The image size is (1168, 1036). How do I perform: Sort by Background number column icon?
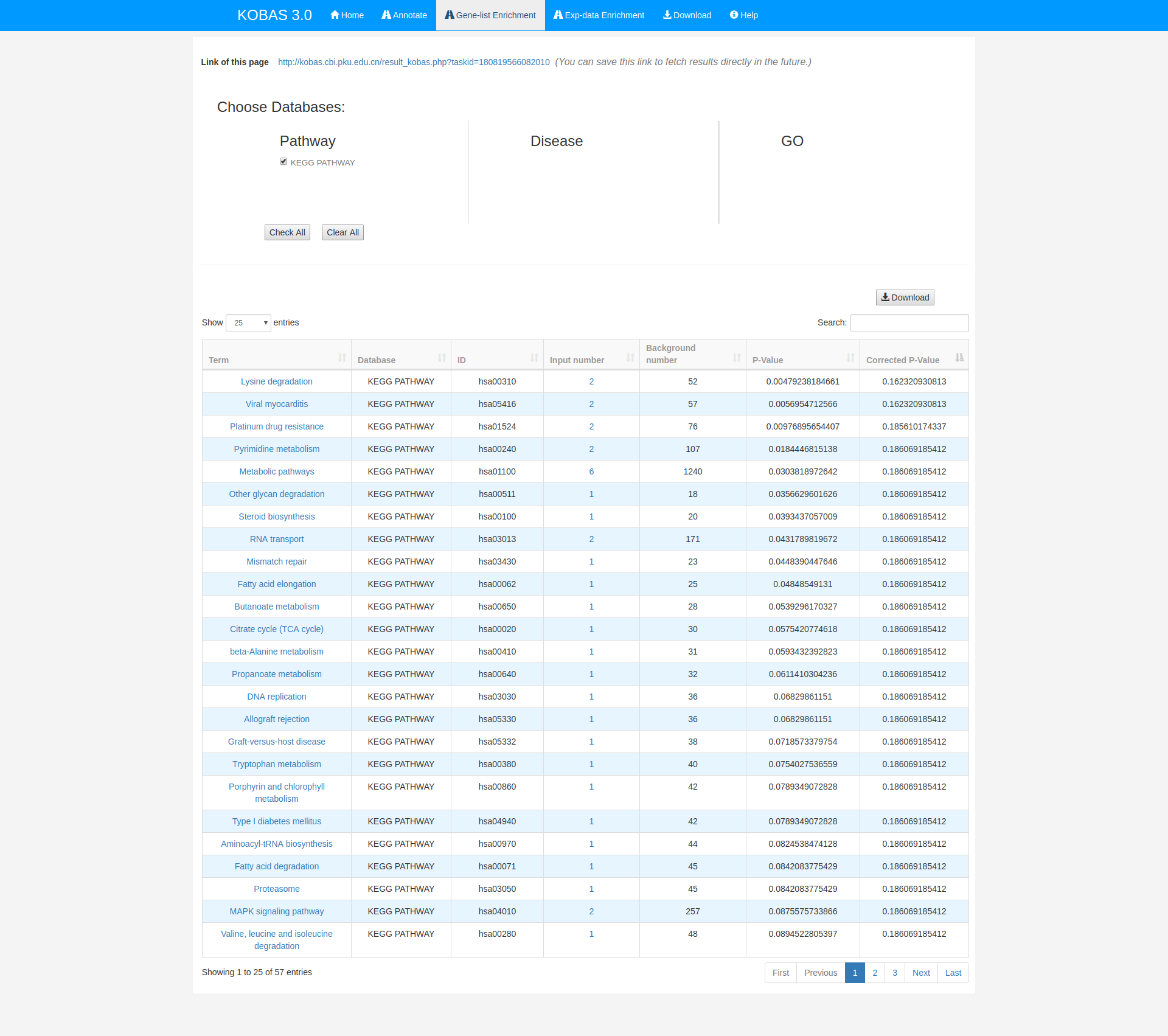point(737,358)
